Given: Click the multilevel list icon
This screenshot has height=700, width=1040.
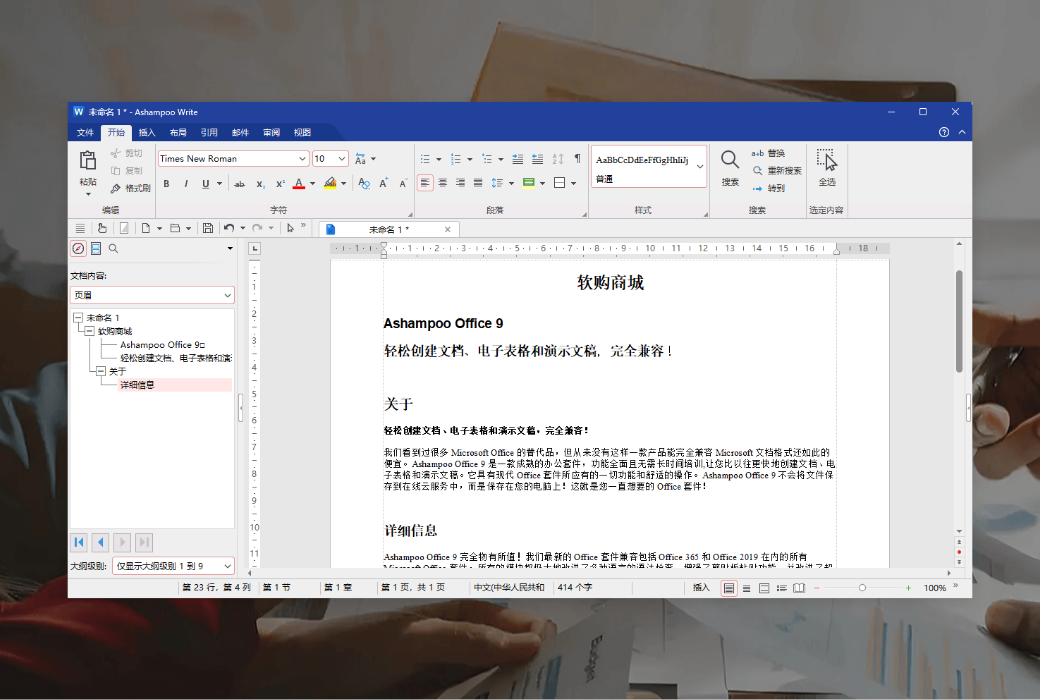Looking at the screenshot, I should (x=487, y=159).
